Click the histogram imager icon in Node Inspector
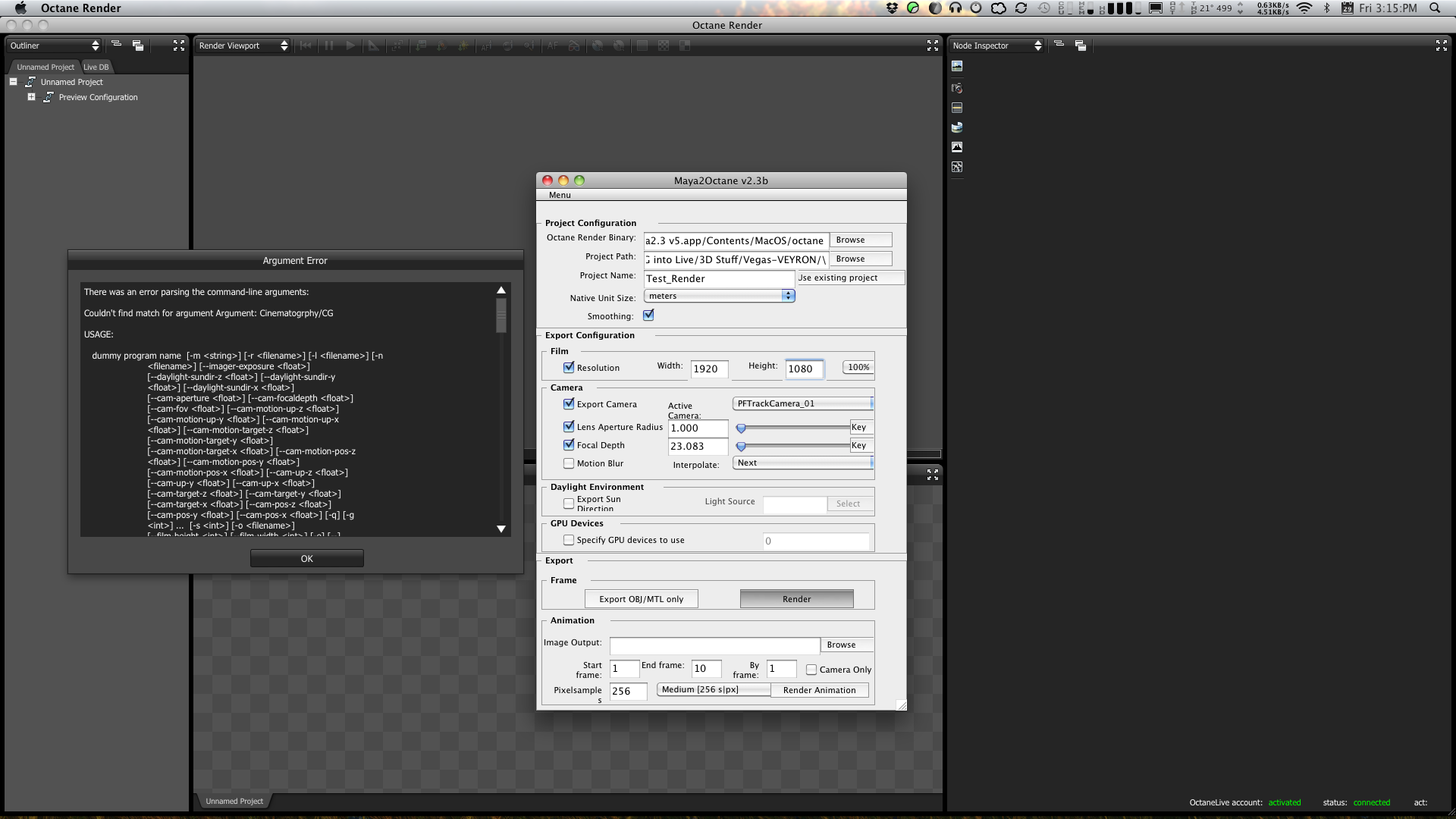The image size is (1456, 819). pyautogui.click(x=957, y=147)
